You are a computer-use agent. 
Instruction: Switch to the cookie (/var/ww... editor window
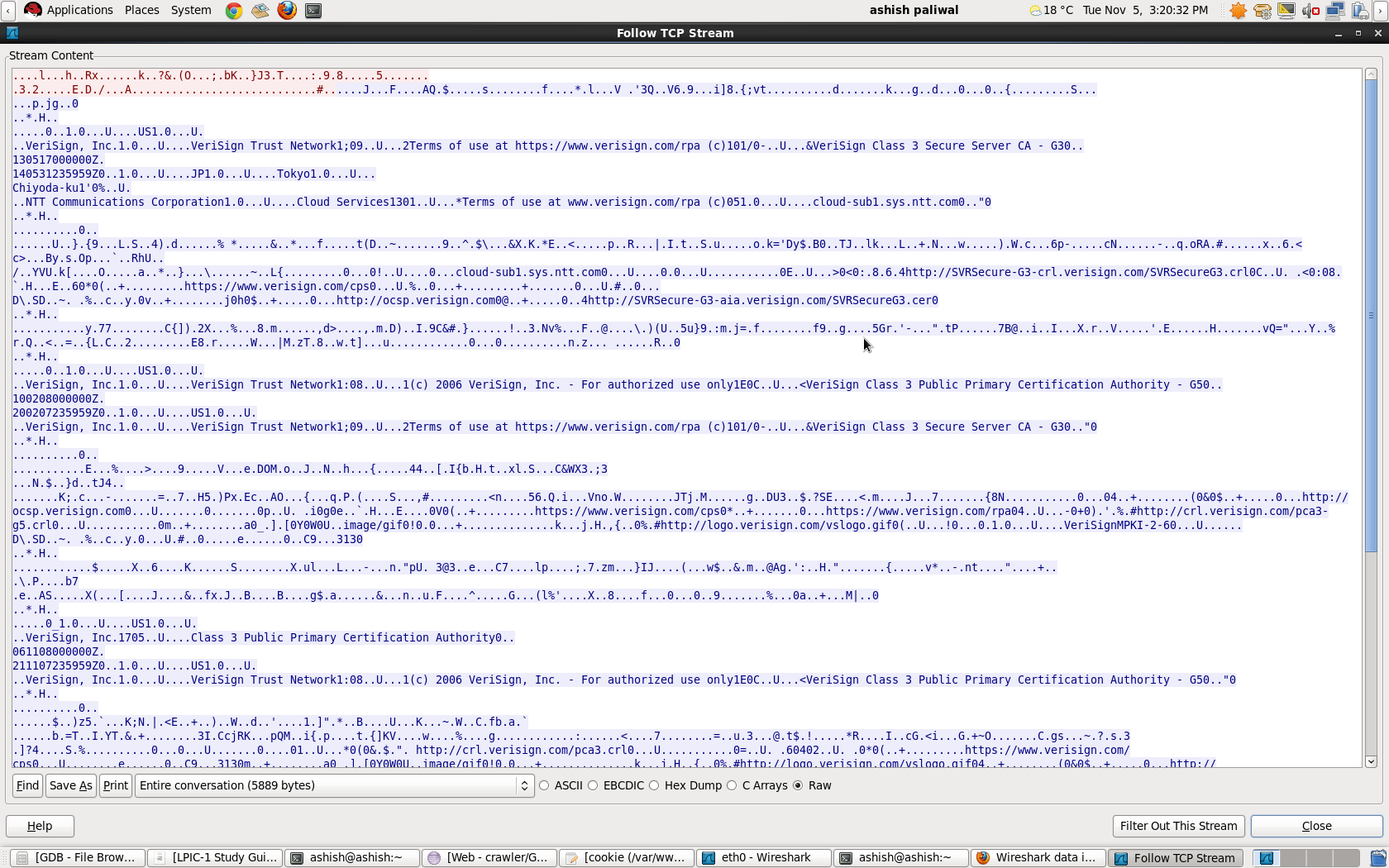point(626,858)
